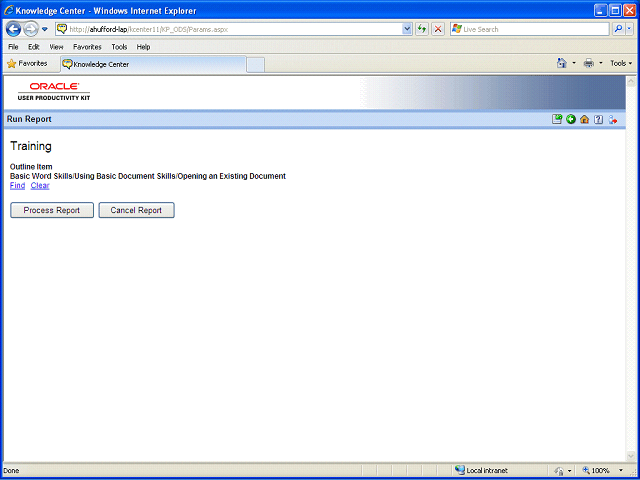Open the recent pages dropdown arrow
This screenshot has width=640, height=480.
(45, 29)
